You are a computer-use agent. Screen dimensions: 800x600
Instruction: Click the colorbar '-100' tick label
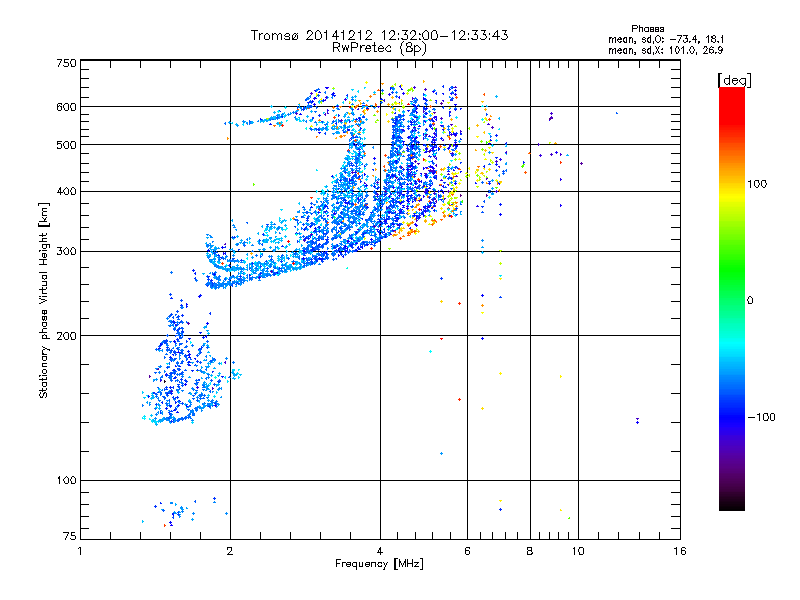click(761, 417)
